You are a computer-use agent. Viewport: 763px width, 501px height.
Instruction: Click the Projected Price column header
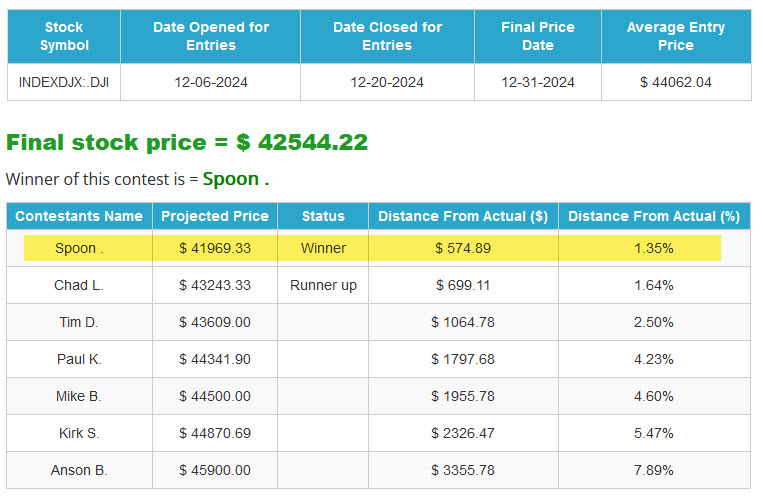click(215, 216)
